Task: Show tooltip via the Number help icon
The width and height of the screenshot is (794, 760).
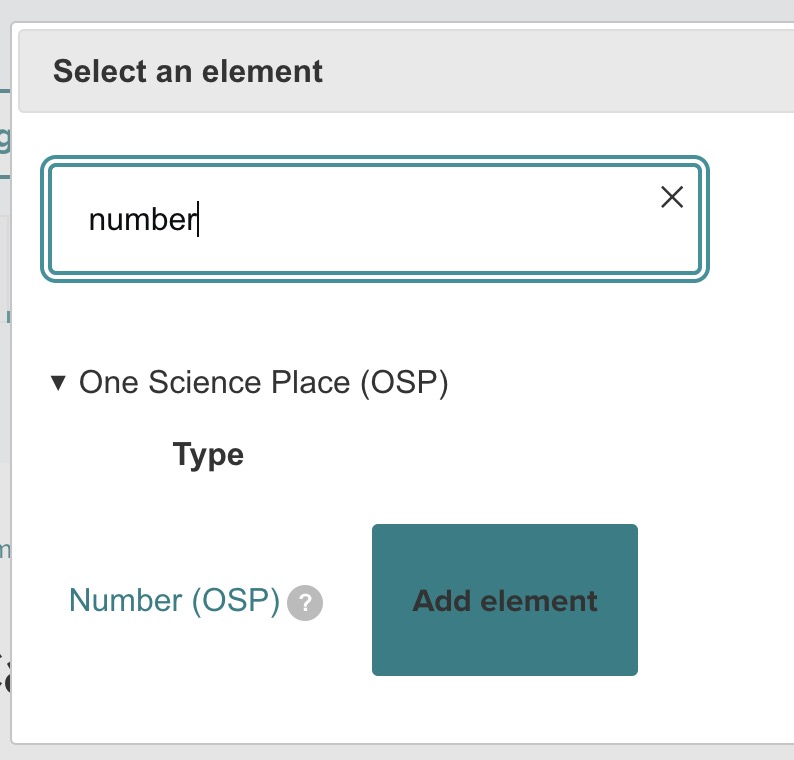Action: click(x=305, y=603)
